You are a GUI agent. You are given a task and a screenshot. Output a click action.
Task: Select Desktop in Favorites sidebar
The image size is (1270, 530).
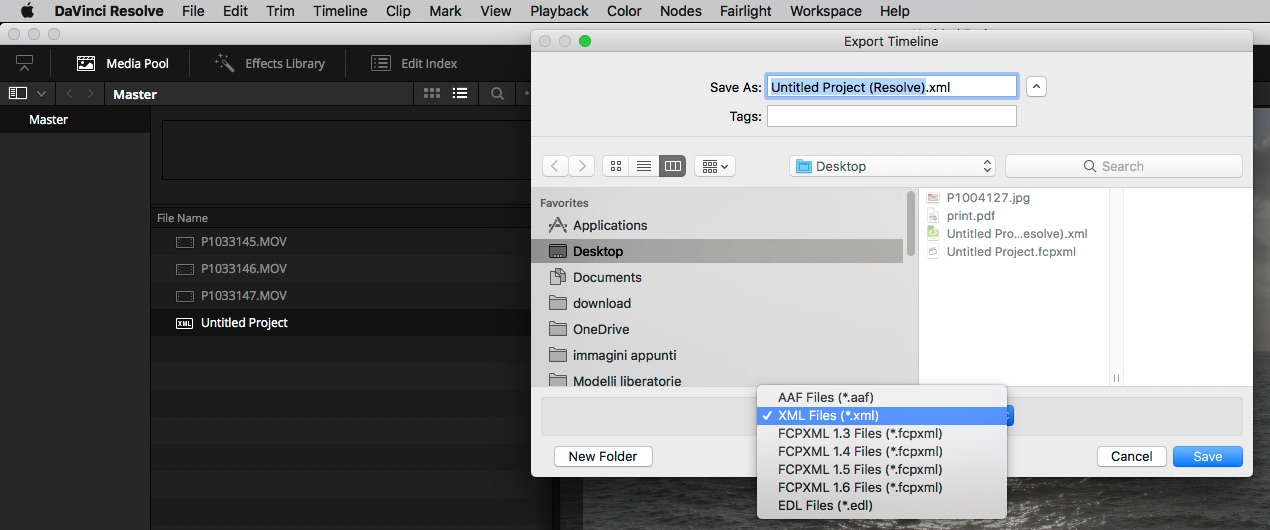[717, 251]
